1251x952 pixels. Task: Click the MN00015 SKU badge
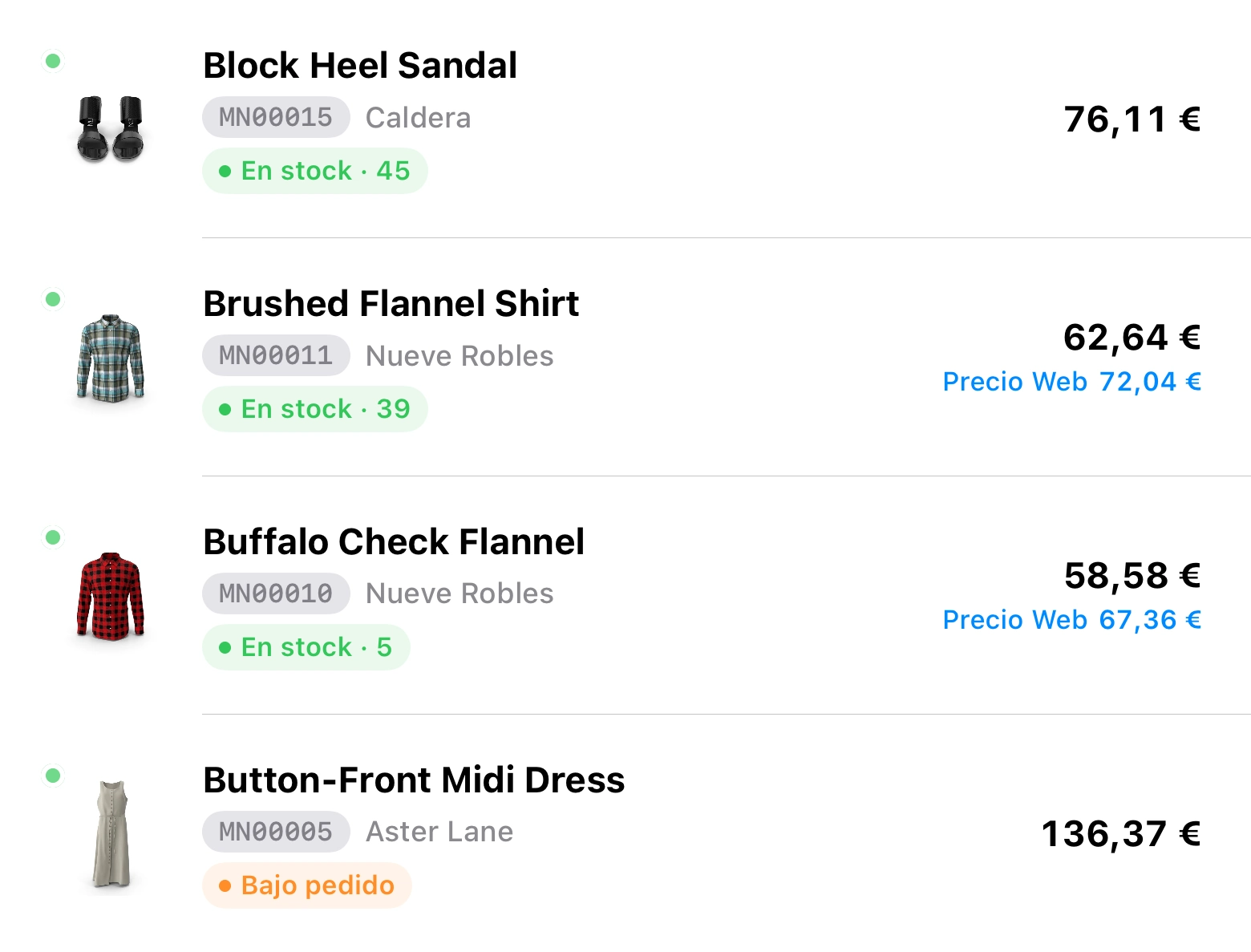(276, 117)
